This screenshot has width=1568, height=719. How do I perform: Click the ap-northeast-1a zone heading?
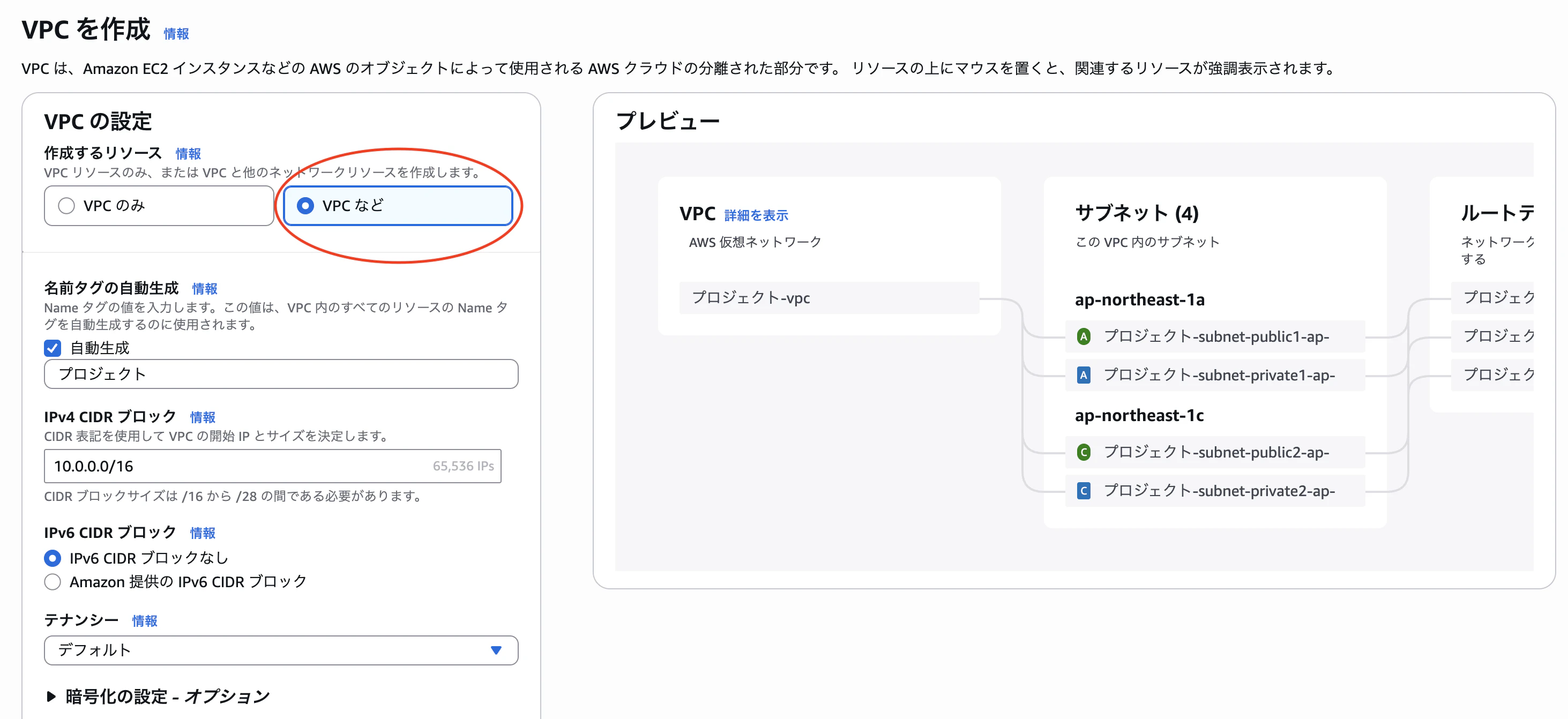pyautogui.click(x=1139, y=299)
